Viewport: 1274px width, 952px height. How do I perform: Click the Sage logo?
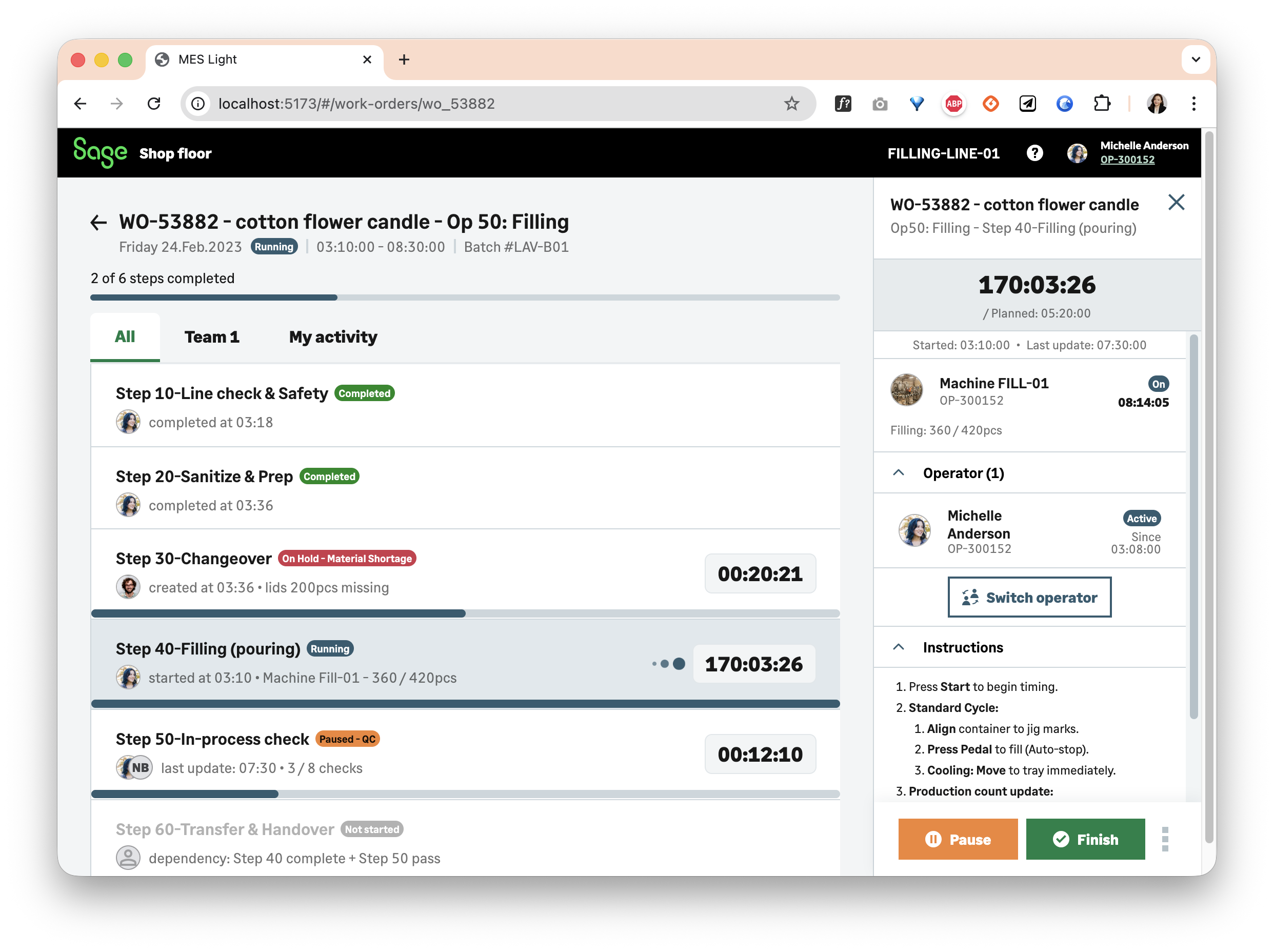[x=100, y=153]
